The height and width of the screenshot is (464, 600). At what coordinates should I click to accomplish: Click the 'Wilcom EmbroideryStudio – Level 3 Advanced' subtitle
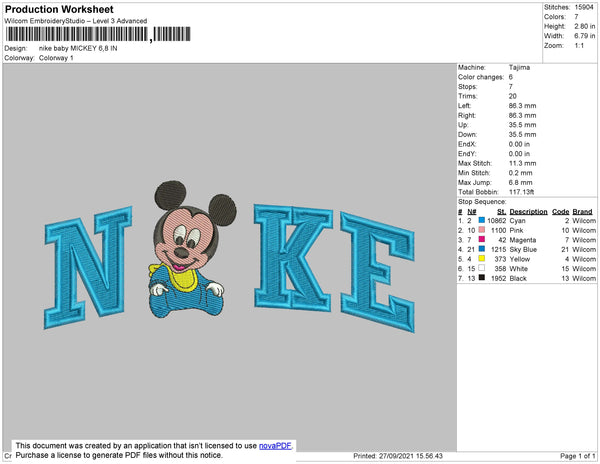(76, 21)
